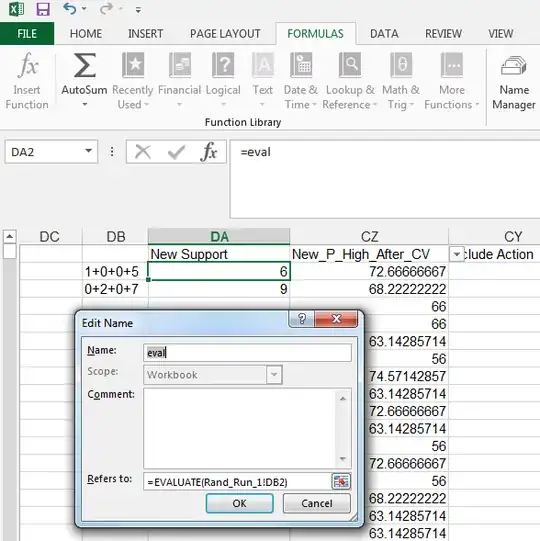Screen dimensions: 540x541
Task: Click the New Support header cell
Action: (219, 254)
